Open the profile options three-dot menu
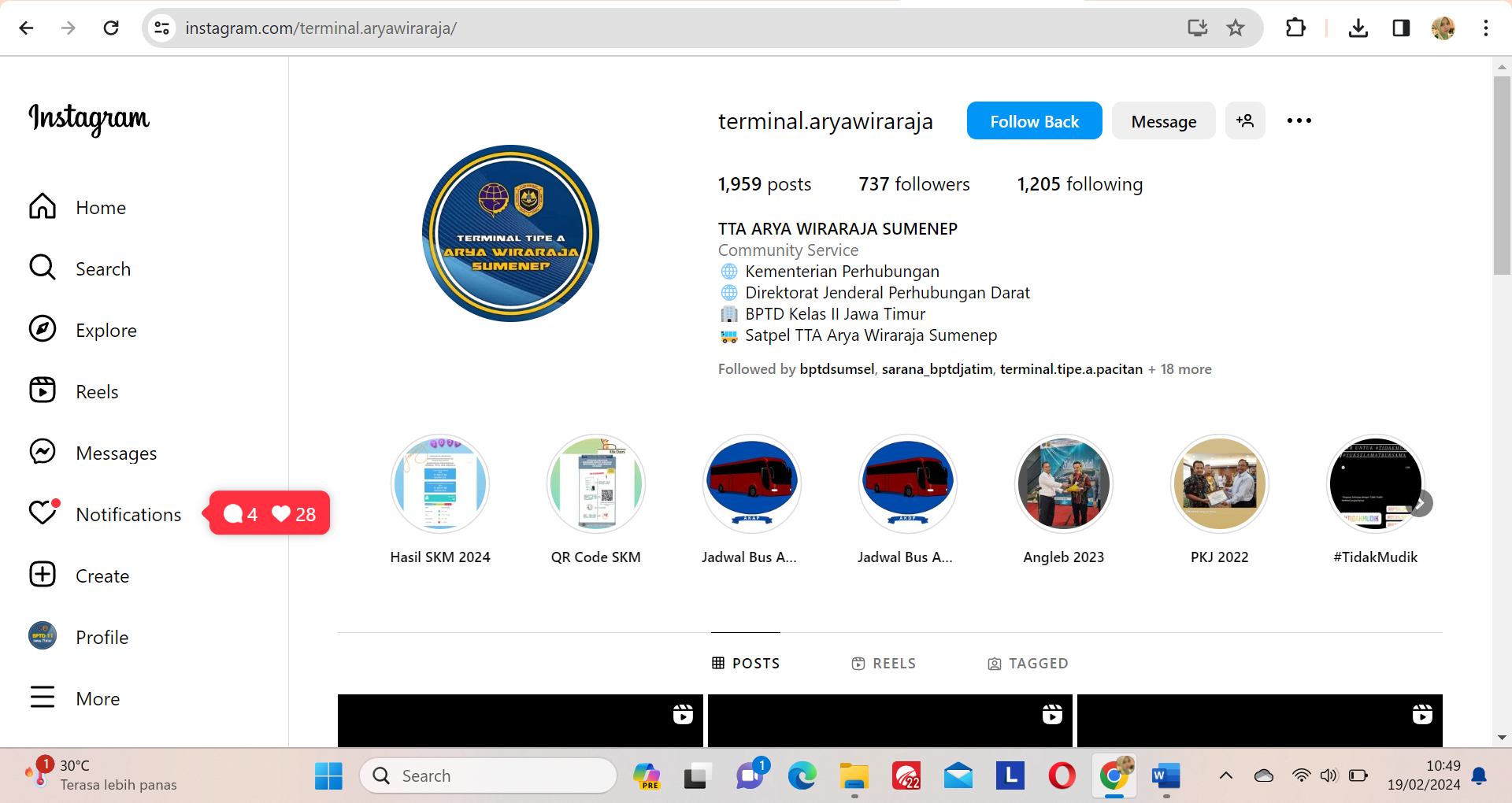1512x803 pixels. tap(1299, 121)
